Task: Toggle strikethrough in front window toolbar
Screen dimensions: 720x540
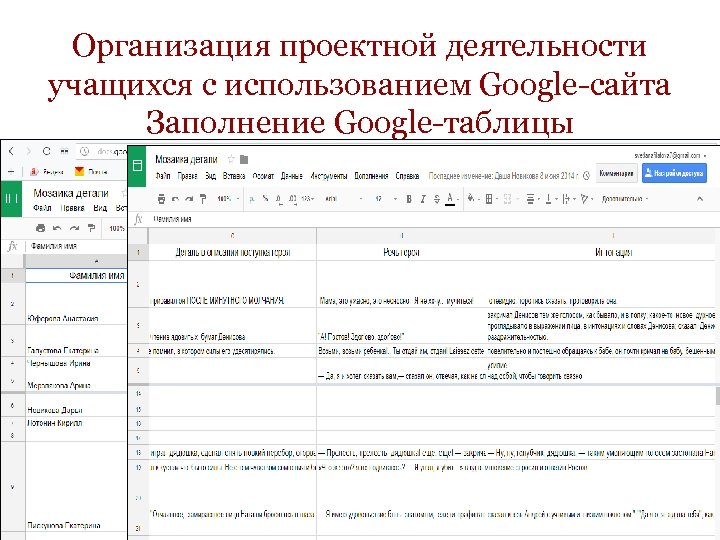Action: pos(437,199)
